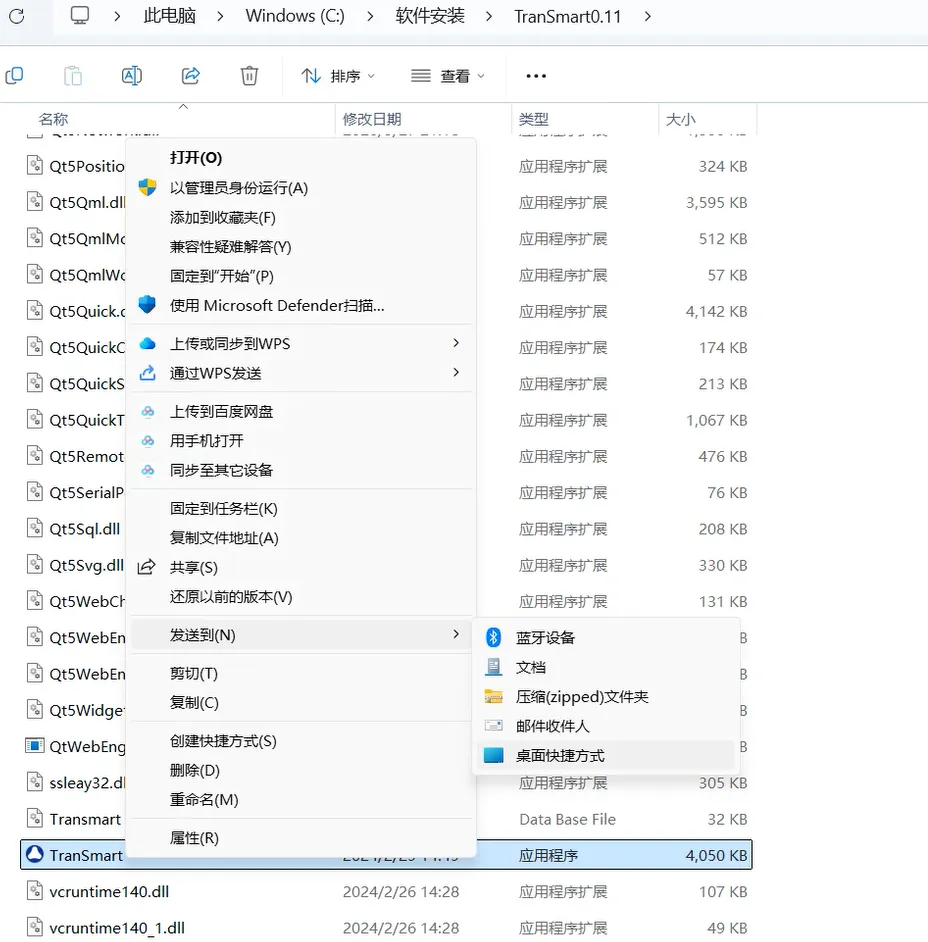Choose 以管理员身份运行(A)
Image resolution: width=928 pixels, height=942 pixels.
301,188
